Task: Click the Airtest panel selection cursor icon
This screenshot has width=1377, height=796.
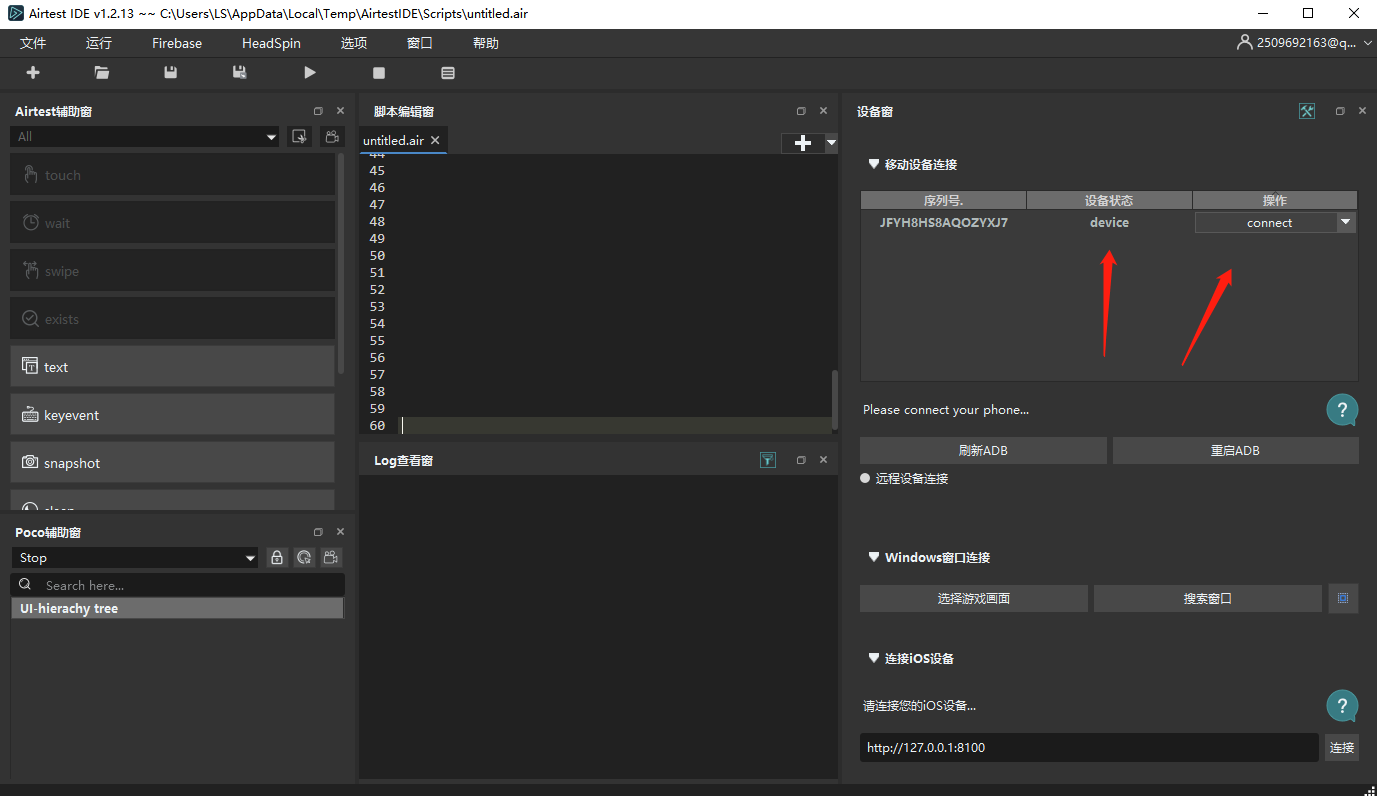Action: [298, 137]
